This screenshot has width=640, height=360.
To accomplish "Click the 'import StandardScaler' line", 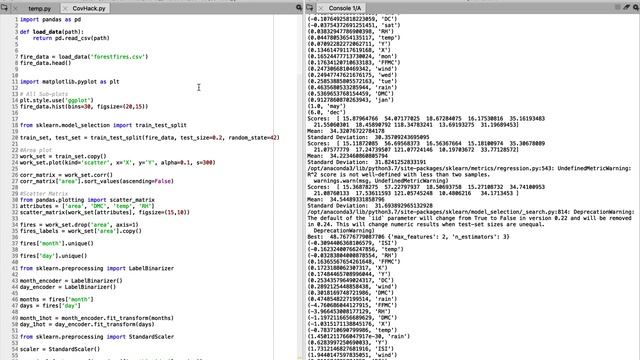I will point(97,337).
